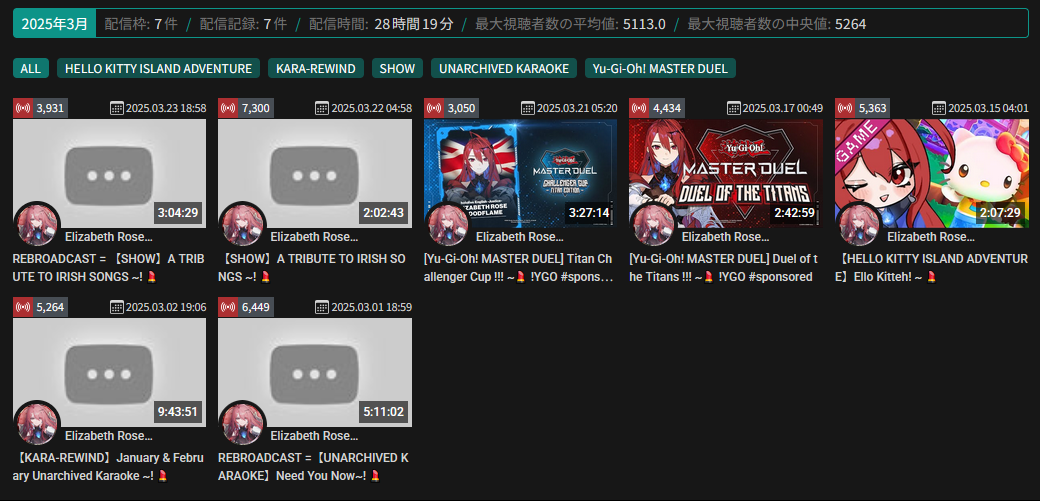Click the median peak viewers 5264 stat
Screen dimensions: 1040x501
[x=777, y=25]
